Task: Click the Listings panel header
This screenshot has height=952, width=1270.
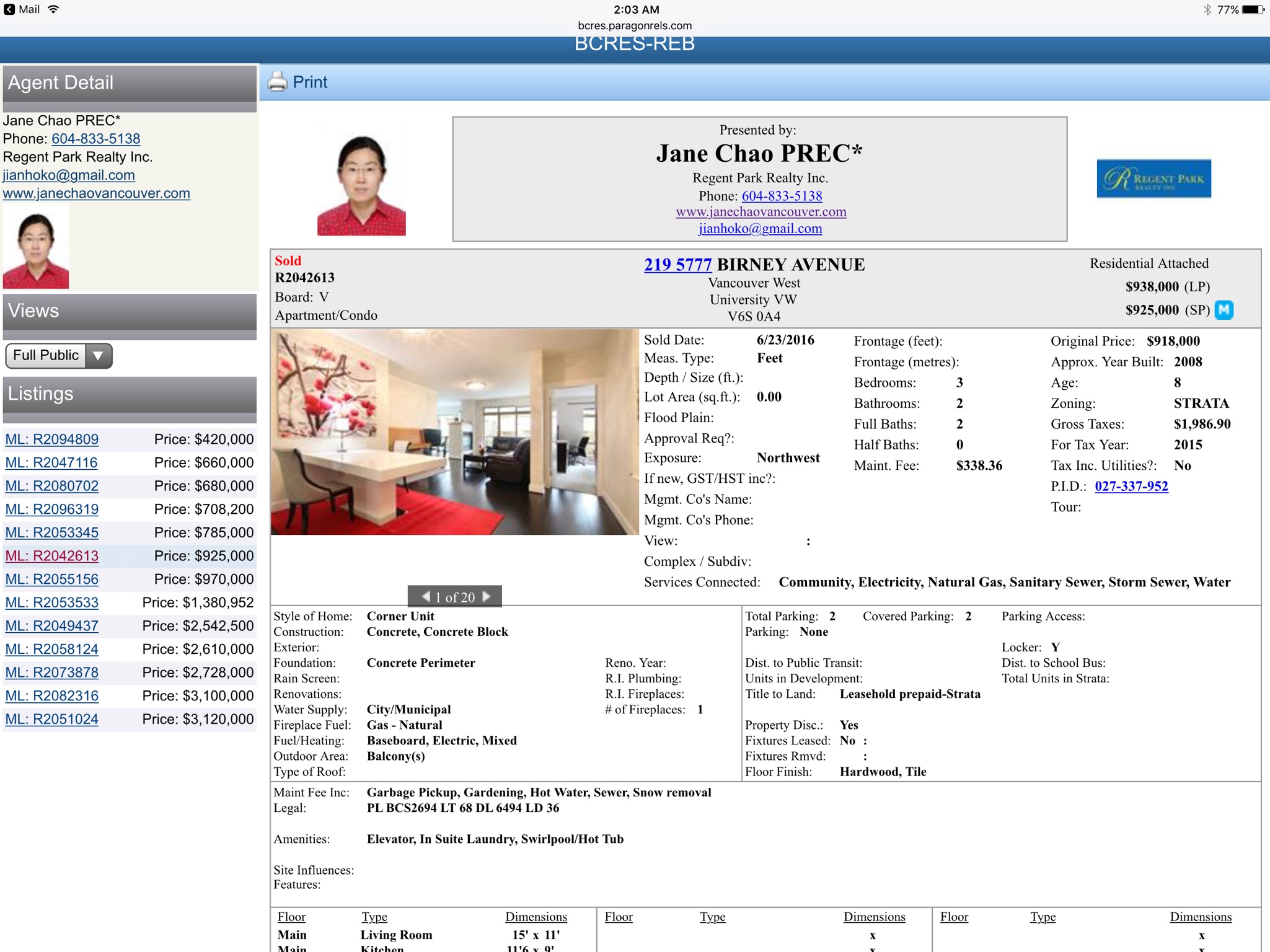Action: [129, 394]
